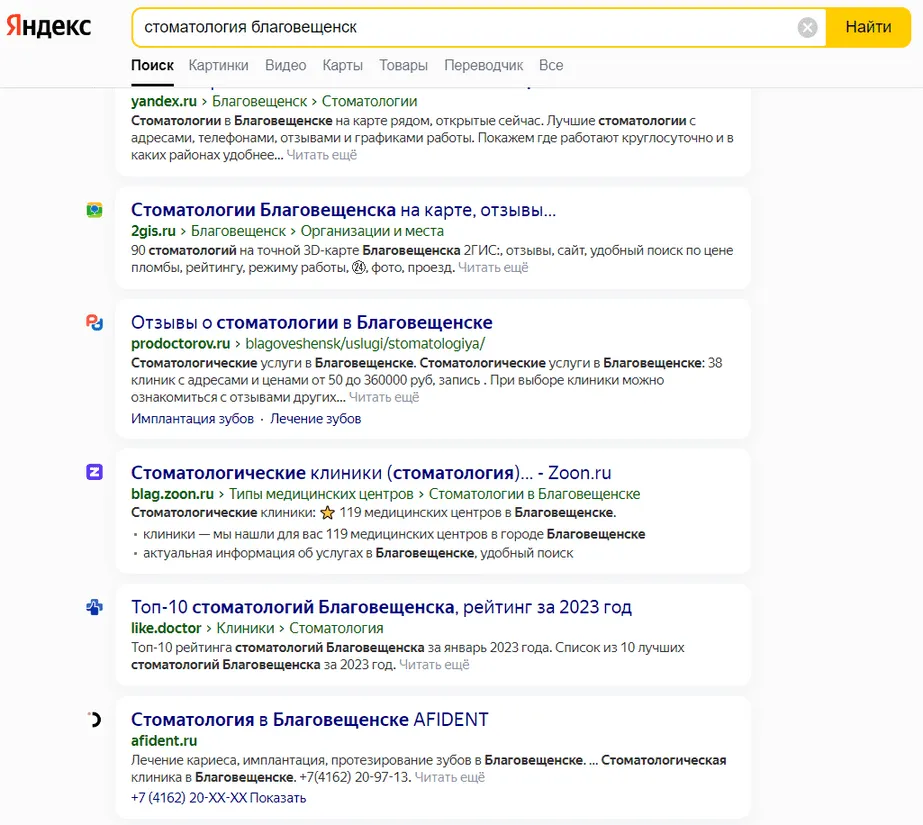Select the Товары tab
The width and height of the screenshot is (923, 825).
[x=403, y=65]
